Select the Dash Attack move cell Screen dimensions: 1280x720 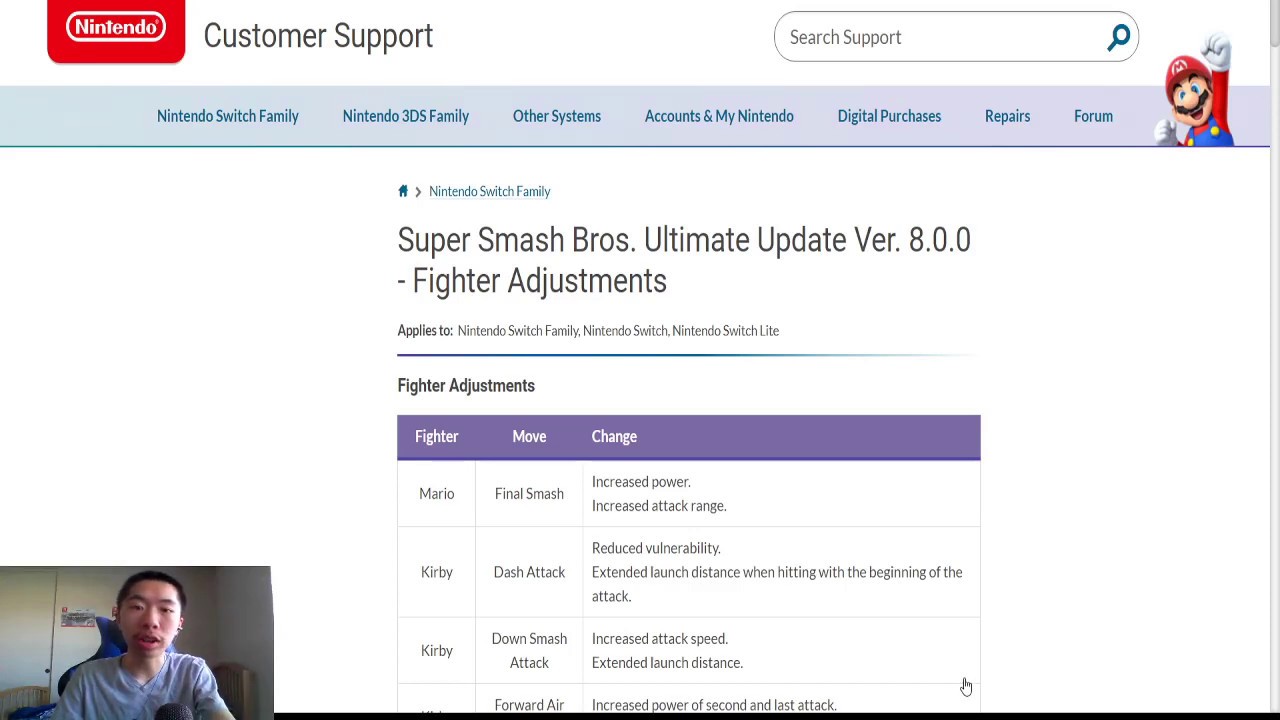pos(529,572)
